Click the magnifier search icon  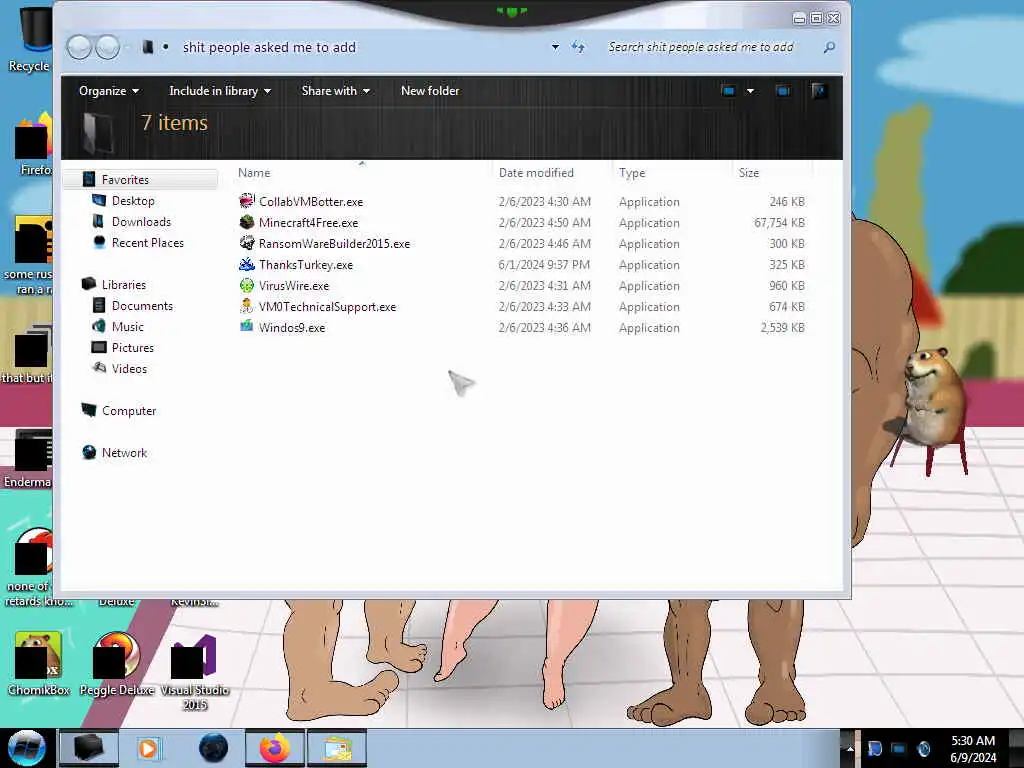tap(829, 47)
